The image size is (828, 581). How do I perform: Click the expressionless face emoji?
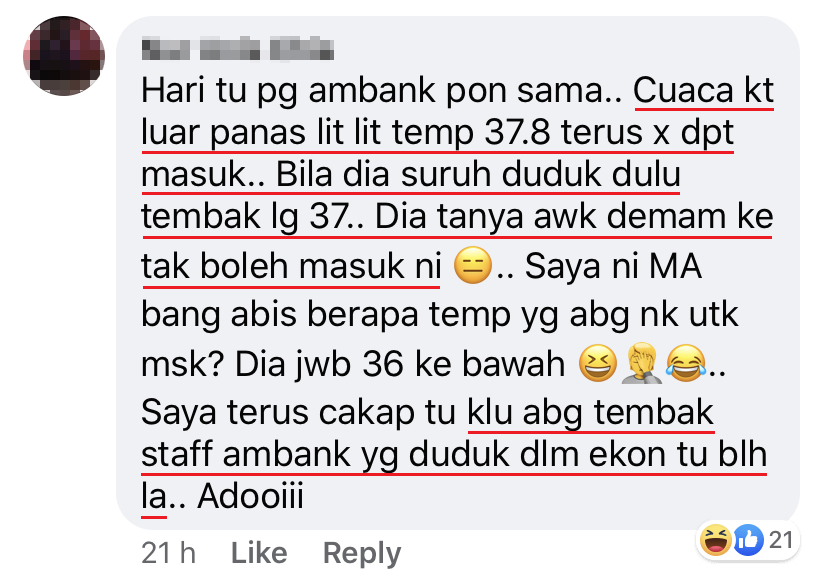(473, 265)
